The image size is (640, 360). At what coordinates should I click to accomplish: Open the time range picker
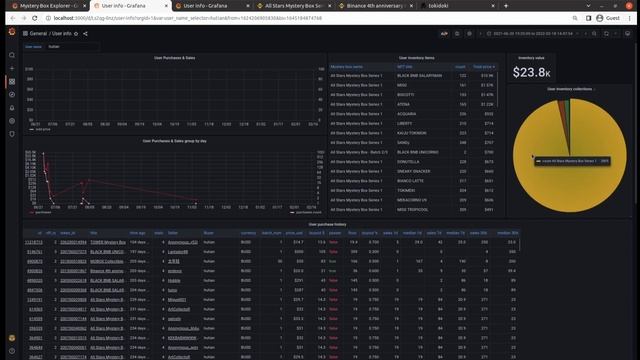[533, 33]
